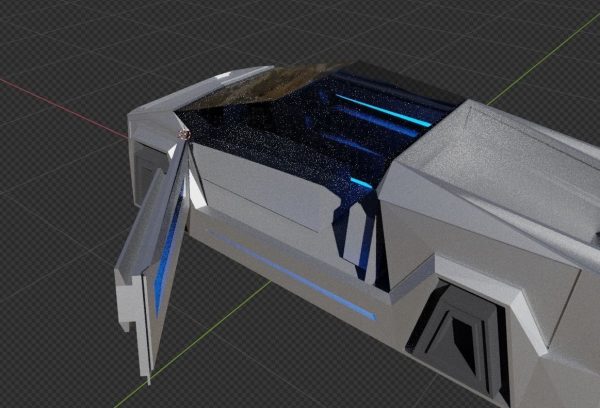Select the silver seat back in the cabin
Image resolution: width=600 pixels, height=408 pixels.
357,235
